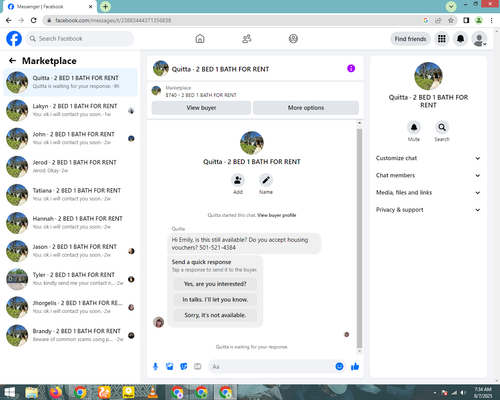Click the Name edit pencil icon
The image size is (500, 400).
pos(266,180)
